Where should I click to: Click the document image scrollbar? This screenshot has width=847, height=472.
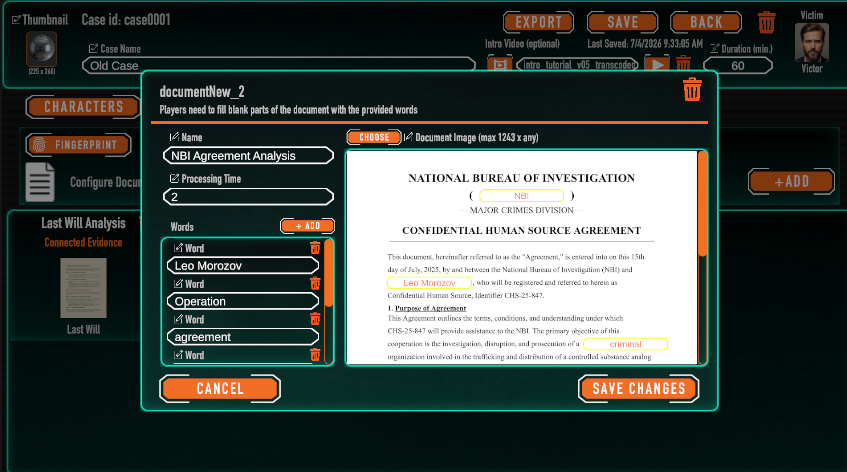(702, 205)
